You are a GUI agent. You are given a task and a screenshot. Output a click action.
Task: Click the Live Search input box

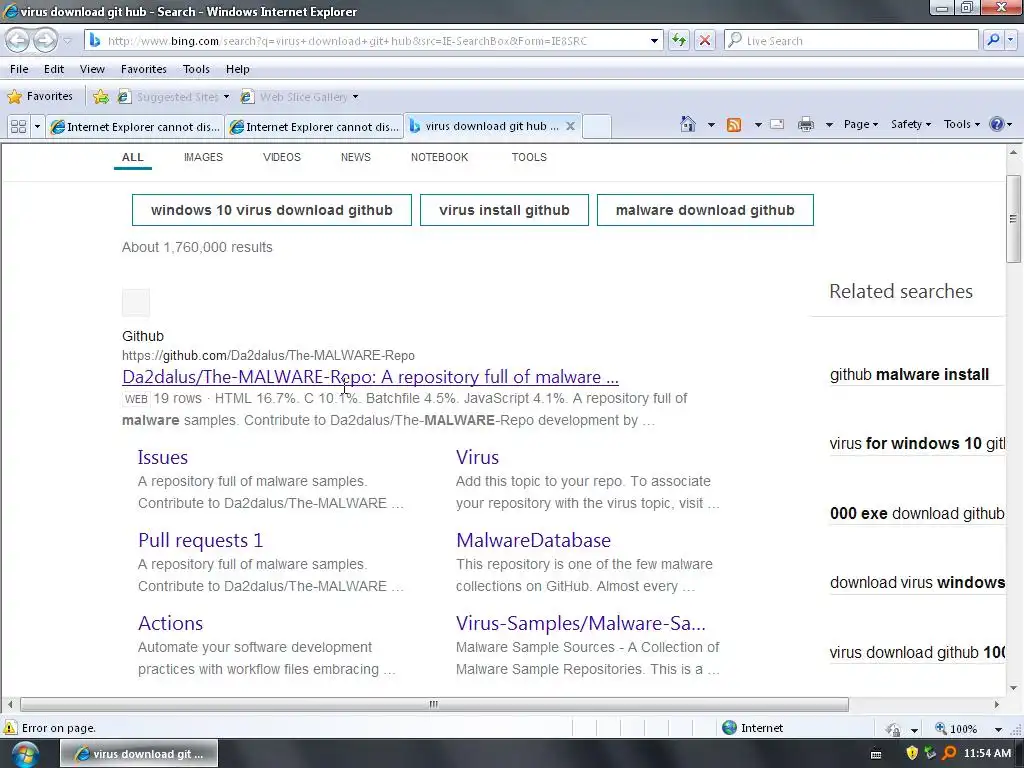pyautogui.click(x=850, y=40)
